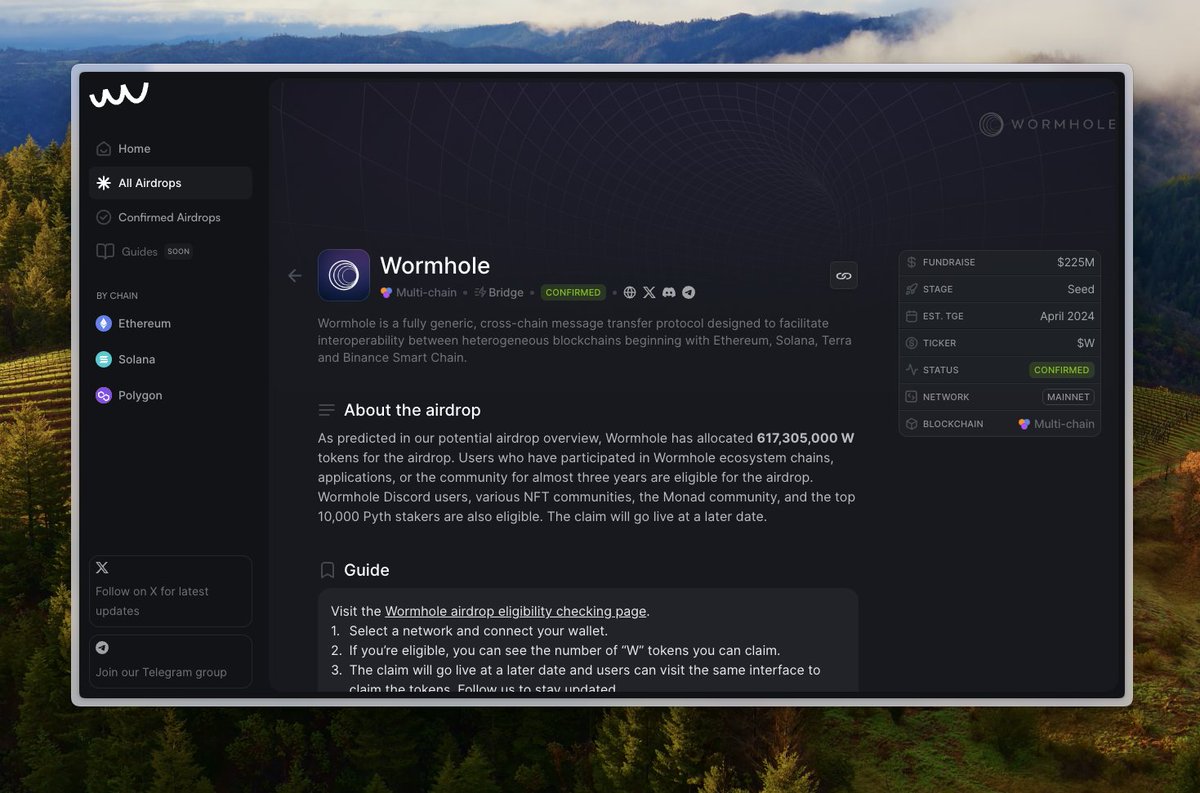Click the Bridge category tag
Viewport: 1200px width, 793px height.
[499, 293]
